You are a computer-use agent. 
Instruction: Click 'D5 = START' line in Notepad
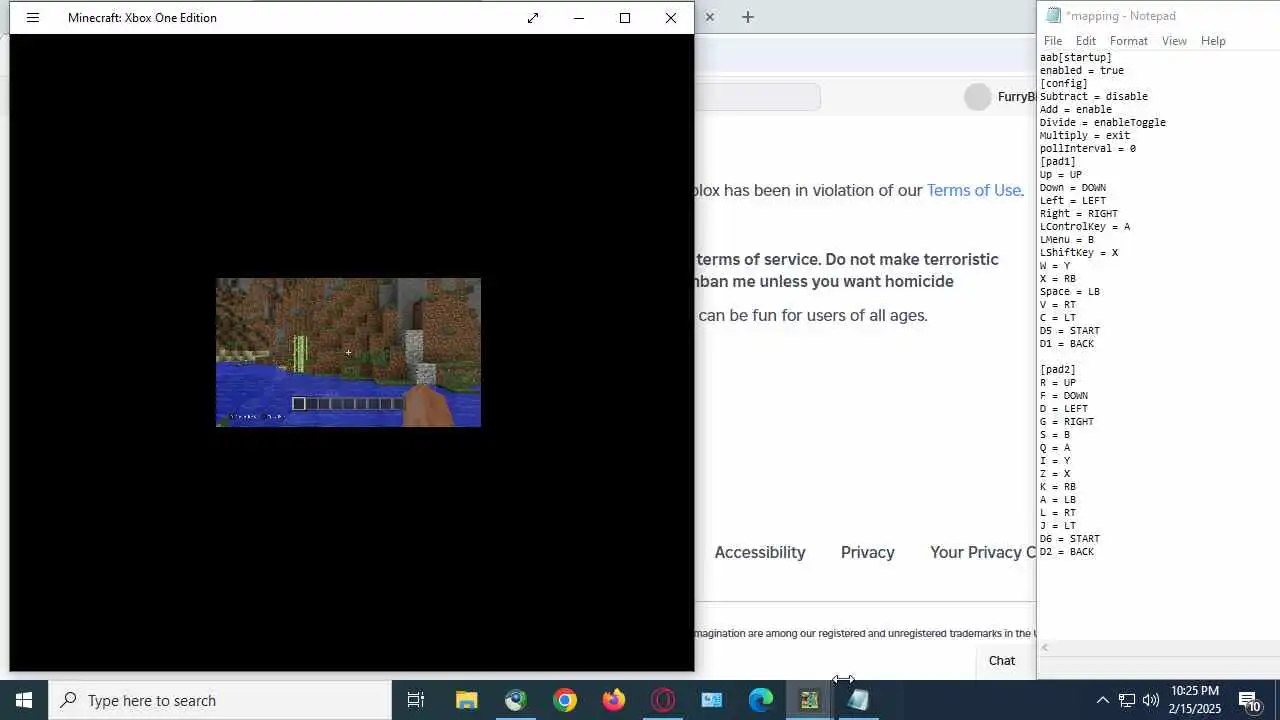click(x=1070, y=331)
